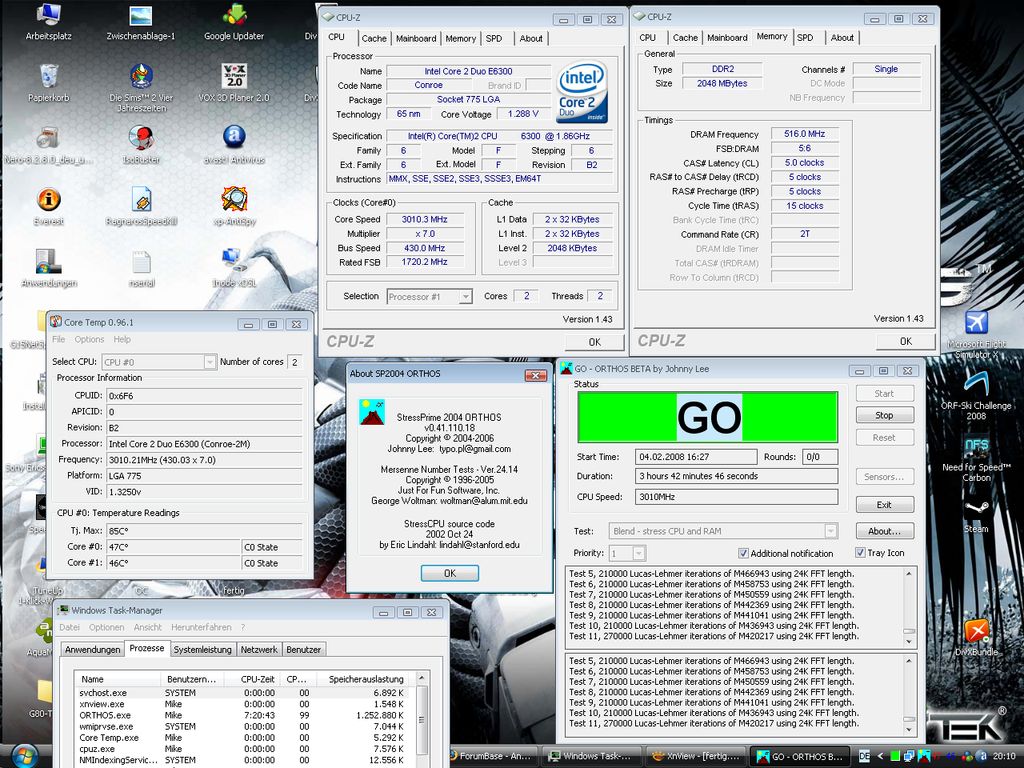Image resolution: width=1024 pixels, height=768 pixels.
Task: Open Netzwerk tab in Task-Manager
Action: pyautogui.click(x=259, y=650)
